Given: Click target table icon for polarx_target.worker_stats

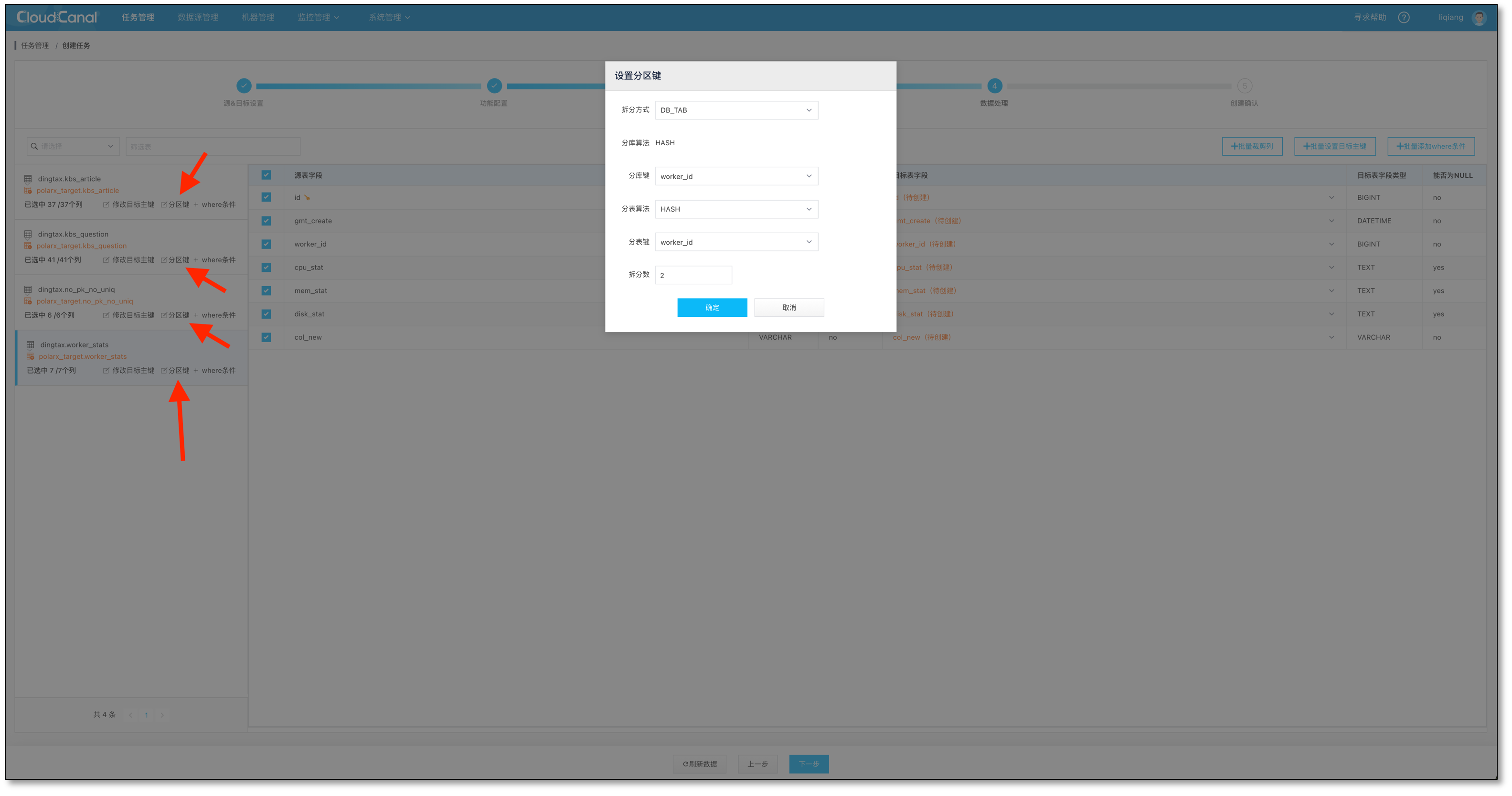Looking at the screenshot, I should (31, 356).
